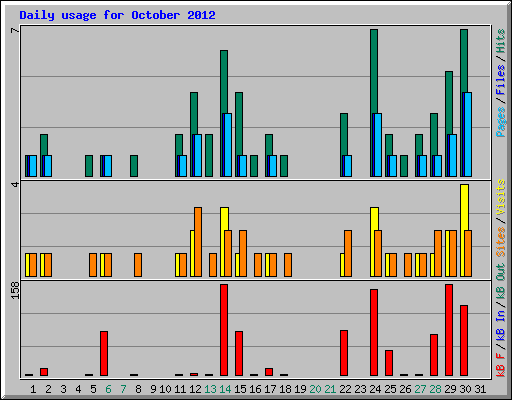512x400 pixels.
Task: Click the green Hits bar for day 24
Action: pyautogui.click(x=374, y=71)
